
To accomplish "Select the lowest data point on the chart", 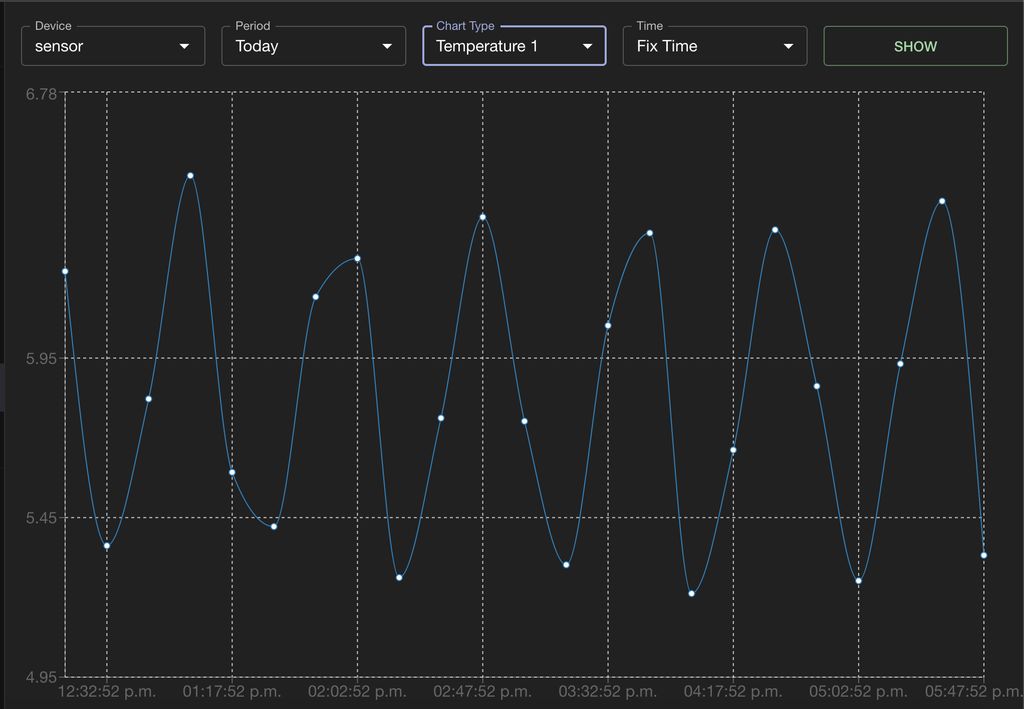I will point(691,594).
